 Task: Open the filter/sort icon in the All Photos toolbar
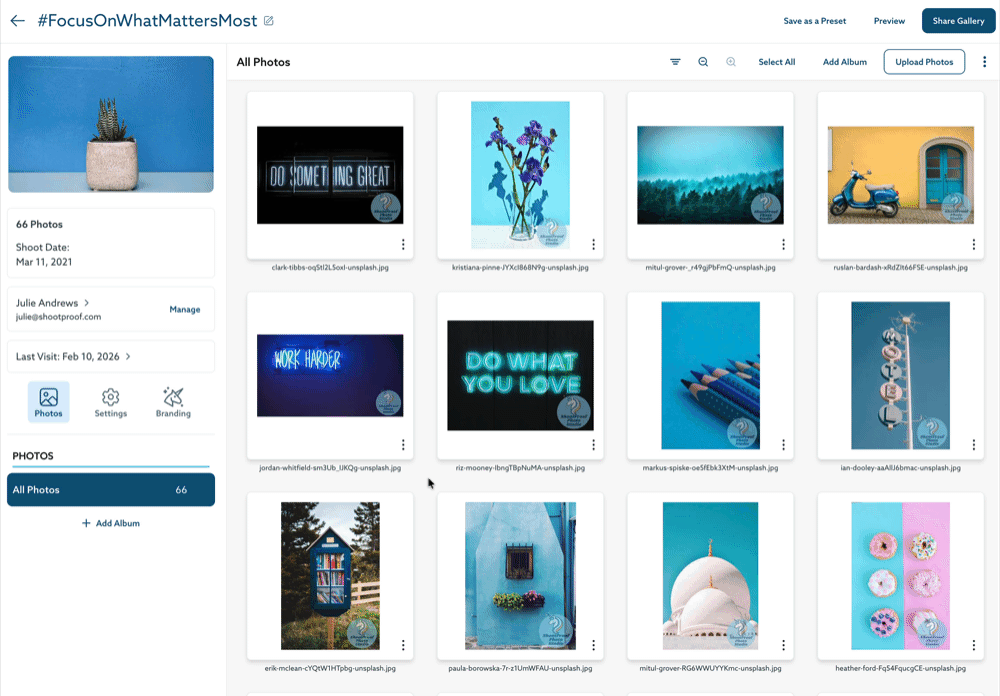675,62
